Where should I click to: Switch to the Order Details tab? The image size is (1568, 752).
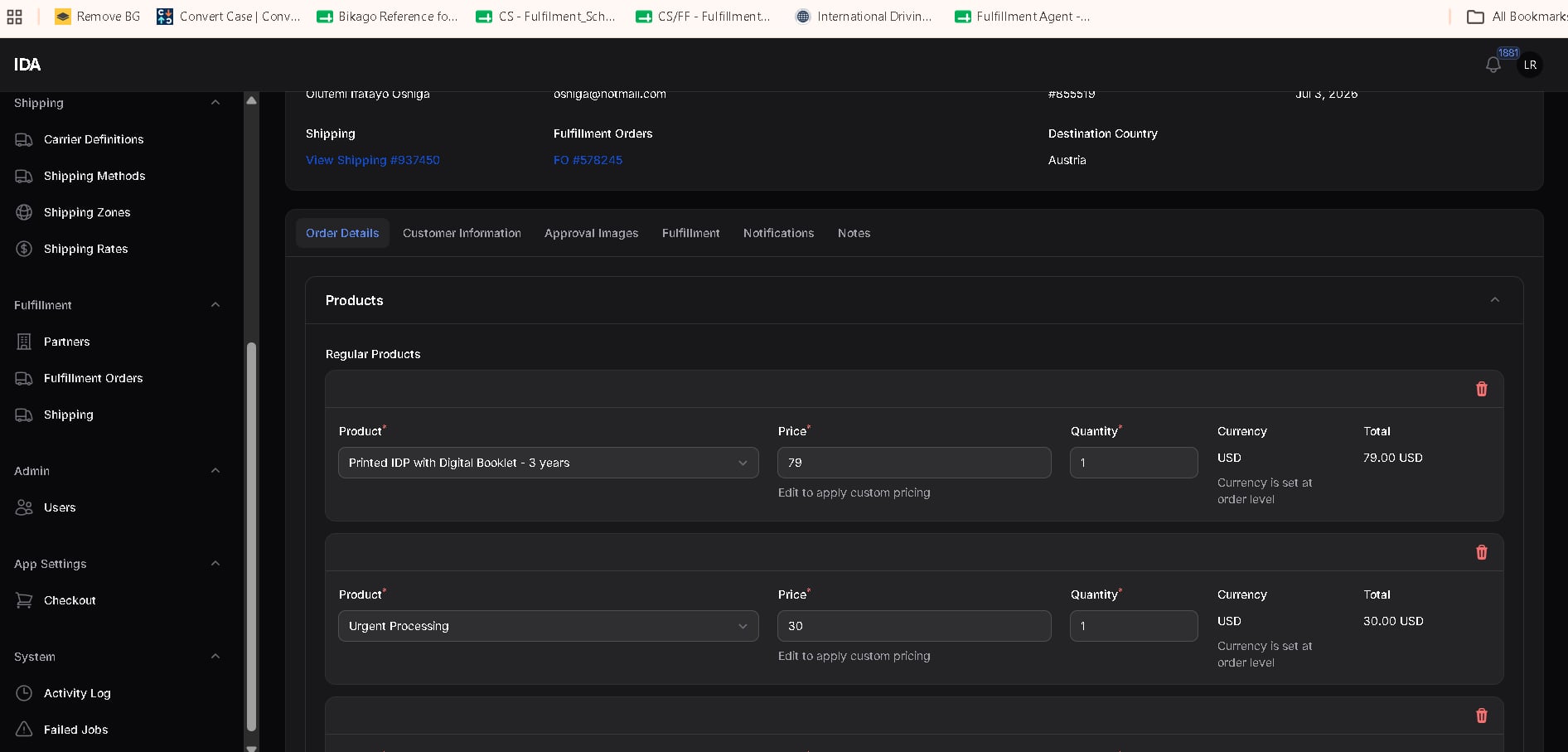(342, 233)
